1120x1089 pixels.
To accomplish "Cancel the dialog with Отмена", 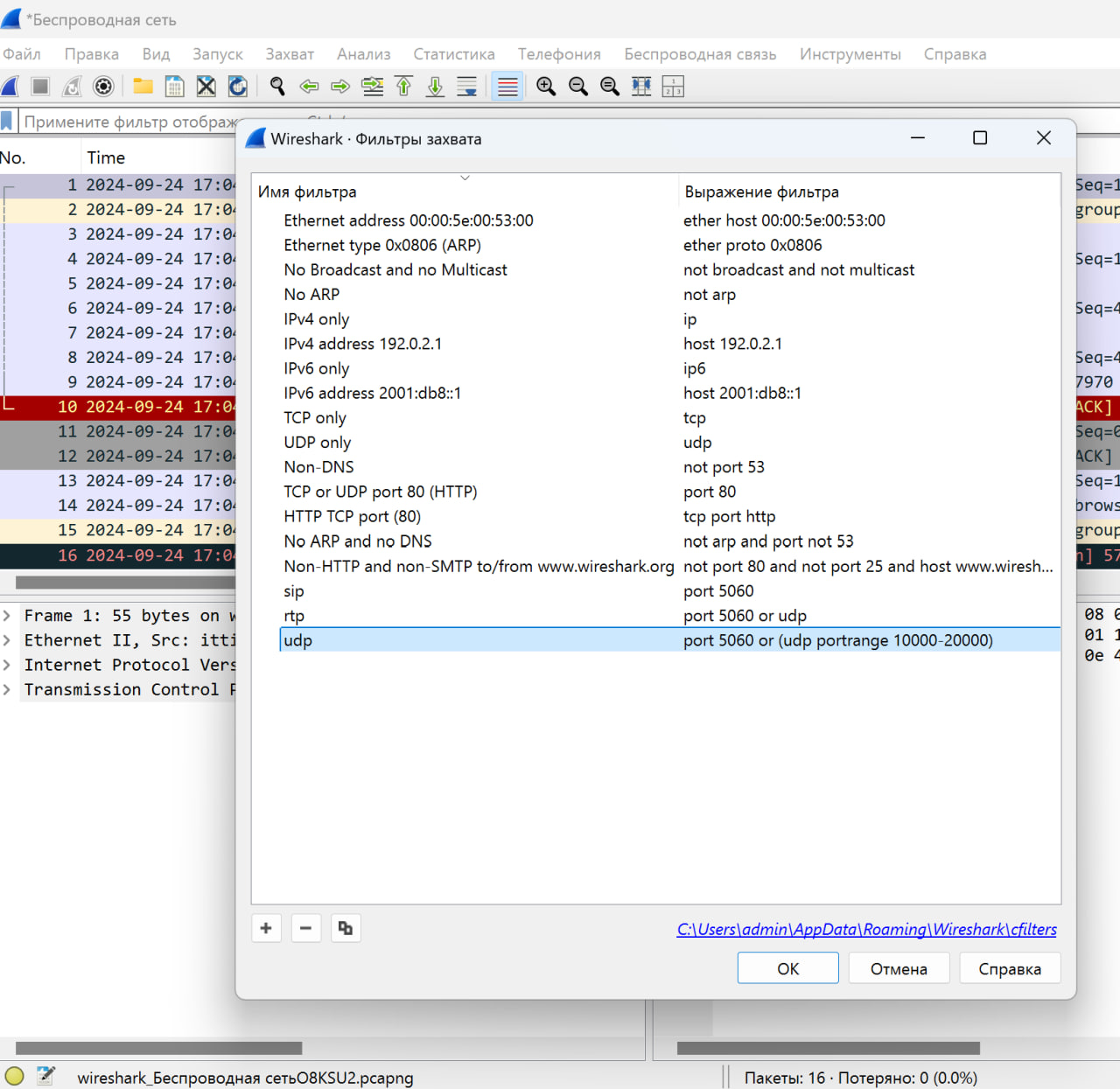I will coord(899,968).
